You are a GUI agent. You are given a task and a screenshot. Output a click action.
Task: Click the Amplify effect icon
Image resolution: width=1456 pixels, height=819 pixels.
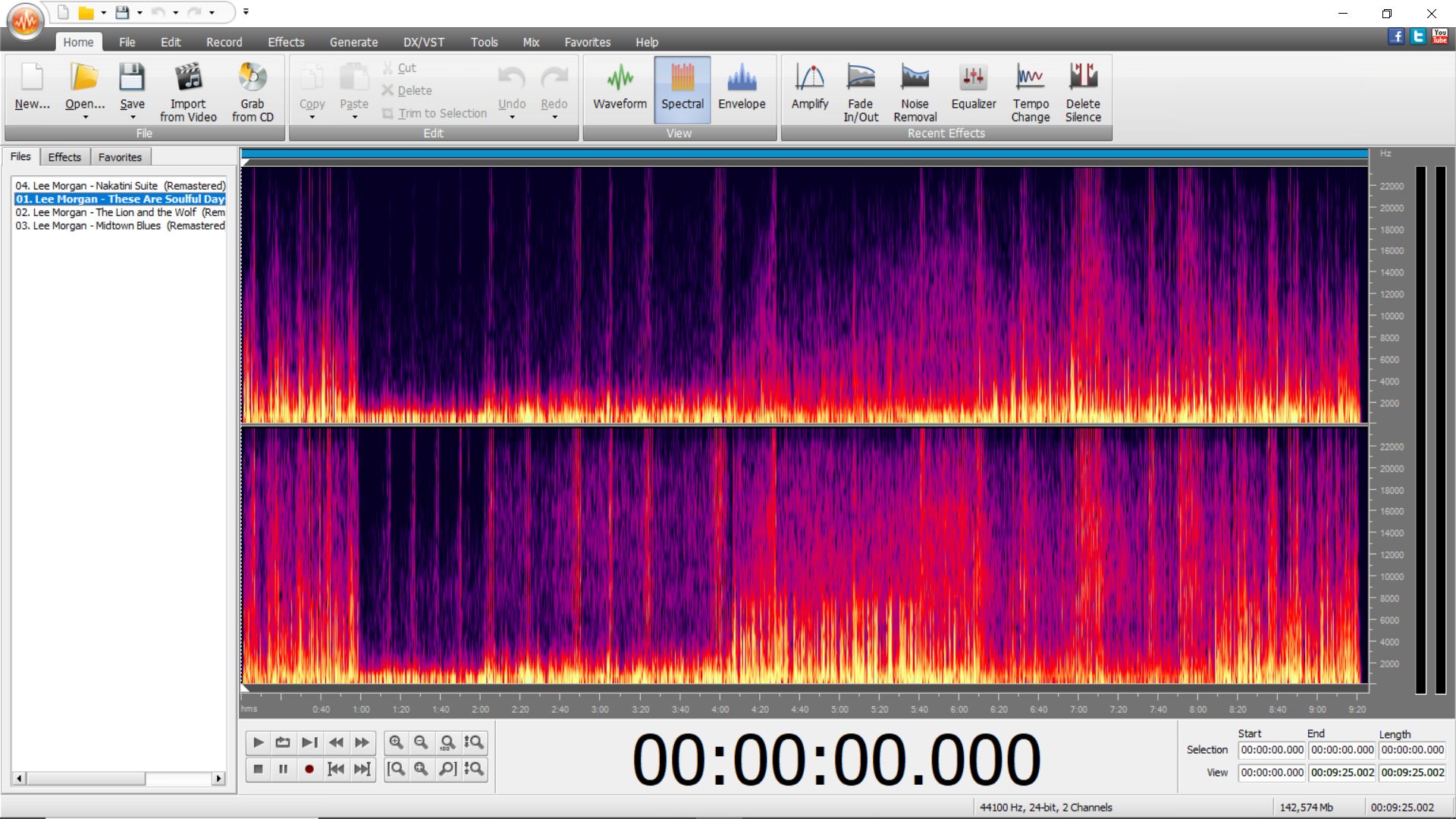[809, 77]
